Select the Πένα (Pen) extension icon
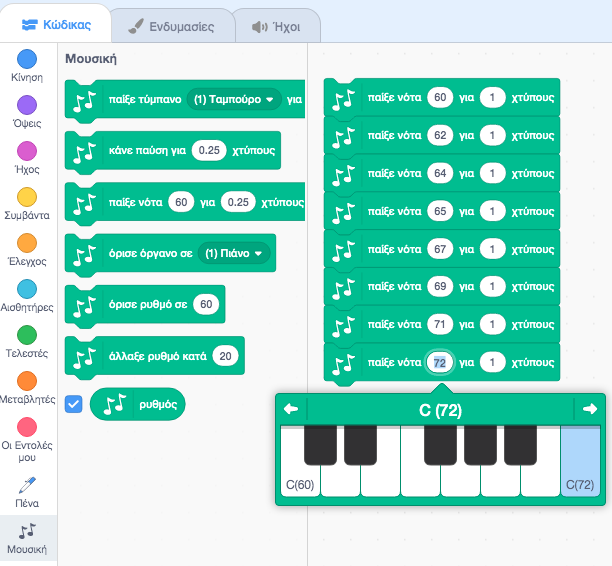This screenshot has width=612, height=566. (28, 485)
